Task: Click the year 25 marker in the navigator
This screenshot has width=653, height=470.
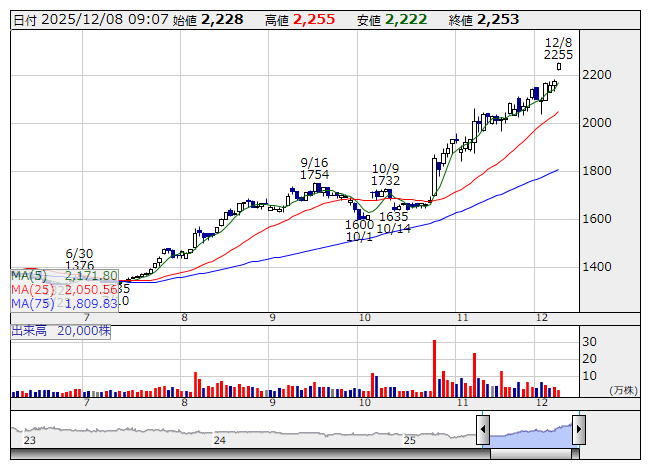Action: click(x=410, y=440)
